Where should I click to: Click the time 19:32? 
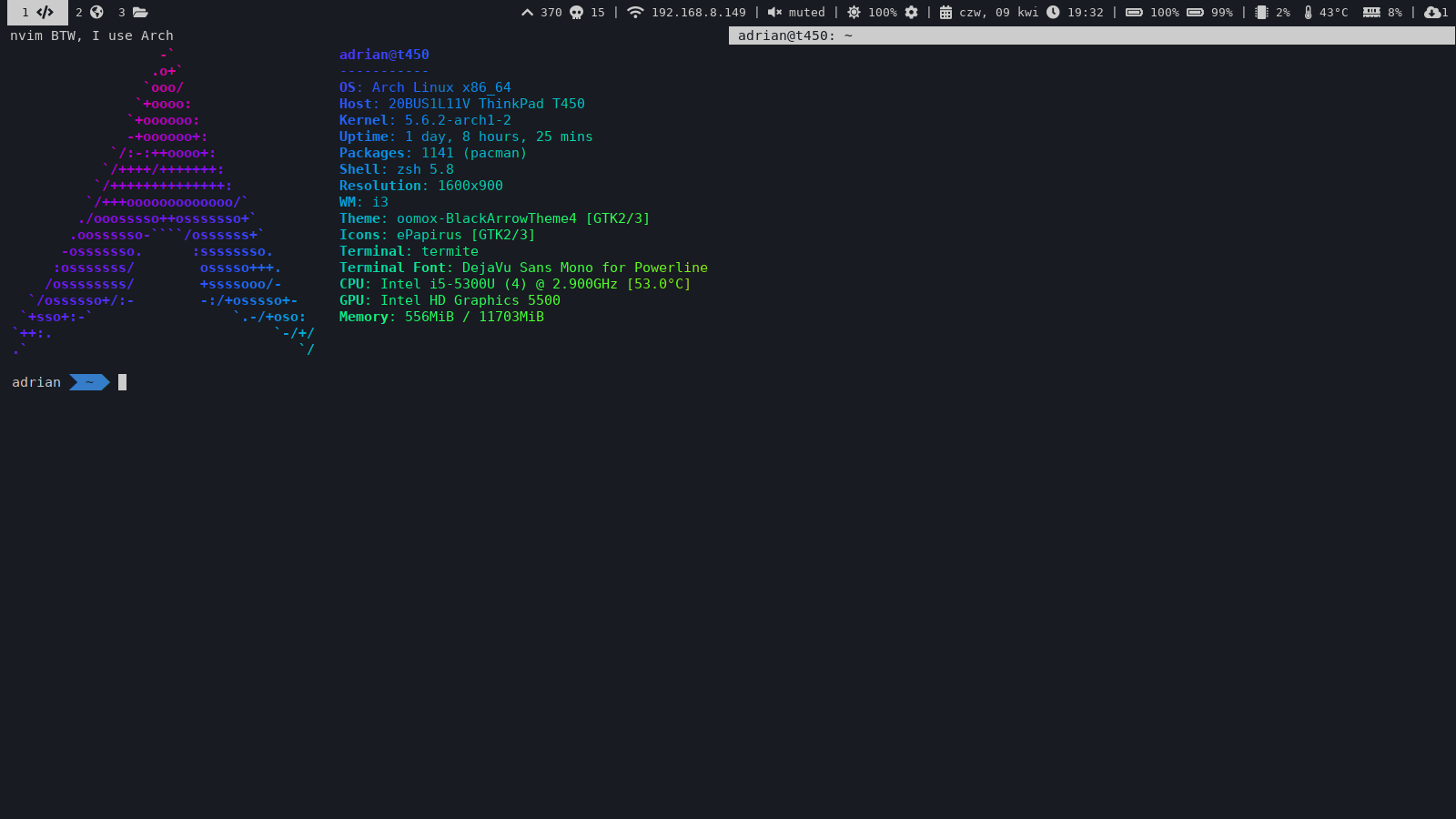tap(1085, 13)
